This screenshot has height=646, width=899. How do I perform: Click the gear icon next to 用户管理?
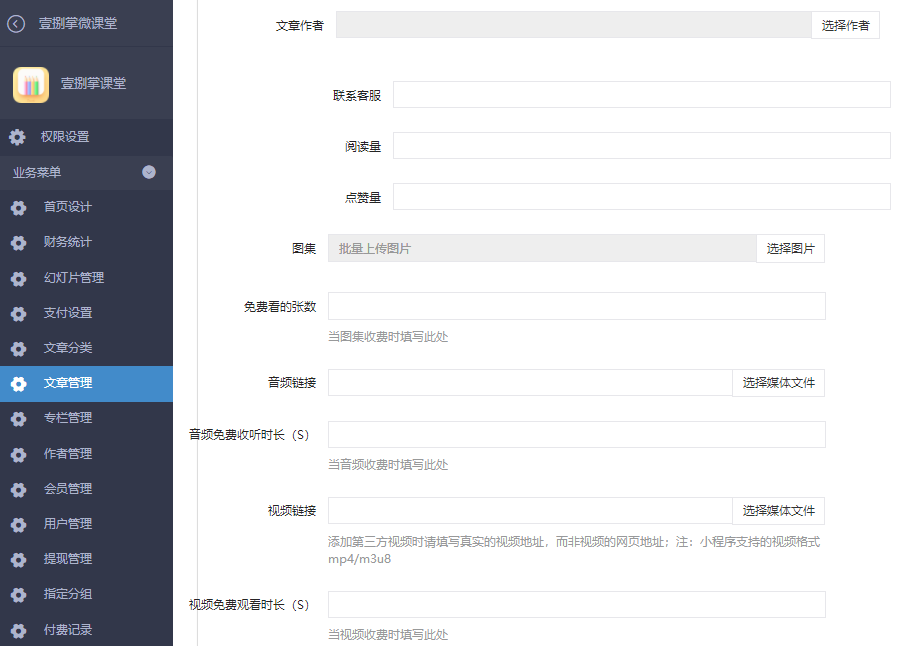pyautogui.click(x=18, y=524)
